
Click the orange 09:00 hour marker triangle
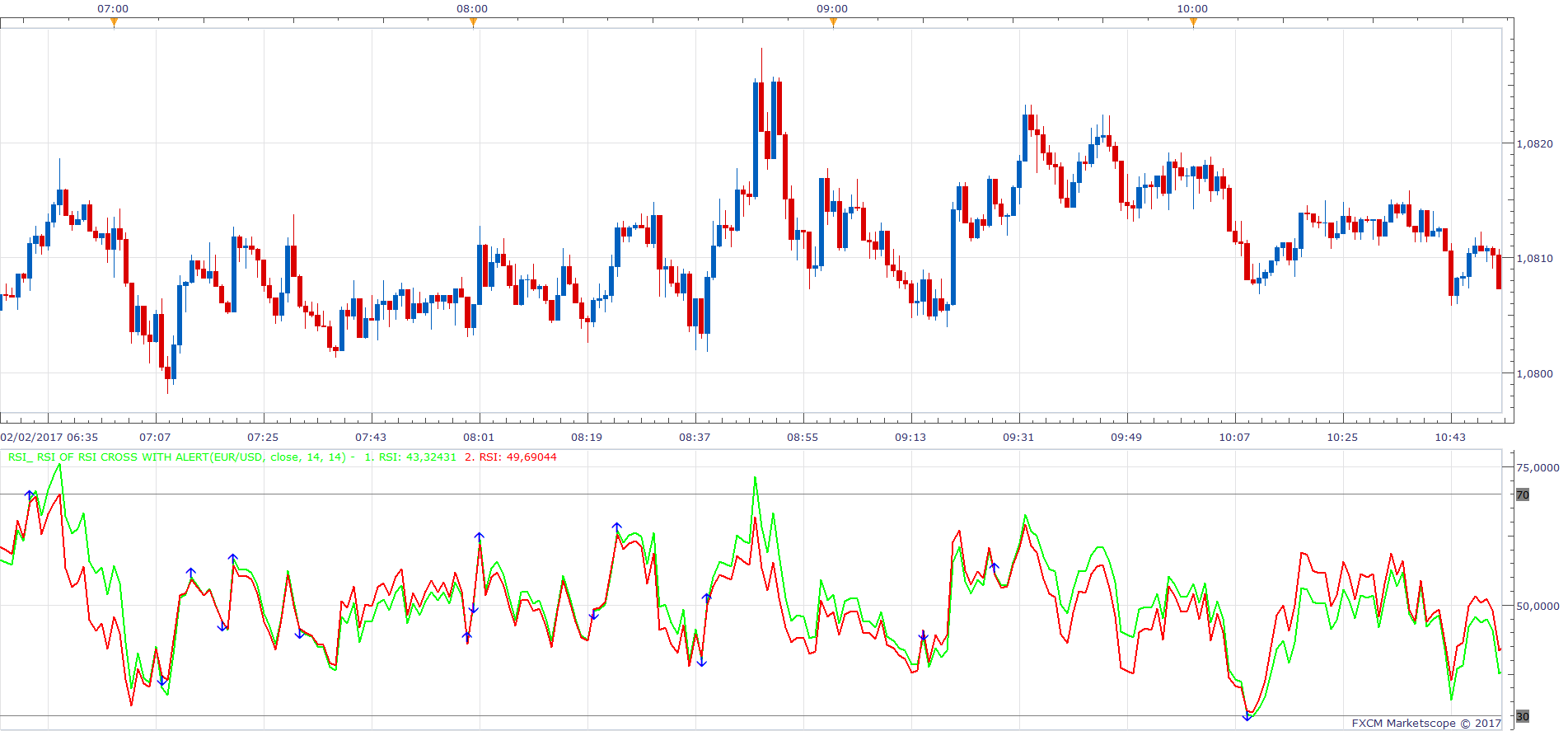833,22
